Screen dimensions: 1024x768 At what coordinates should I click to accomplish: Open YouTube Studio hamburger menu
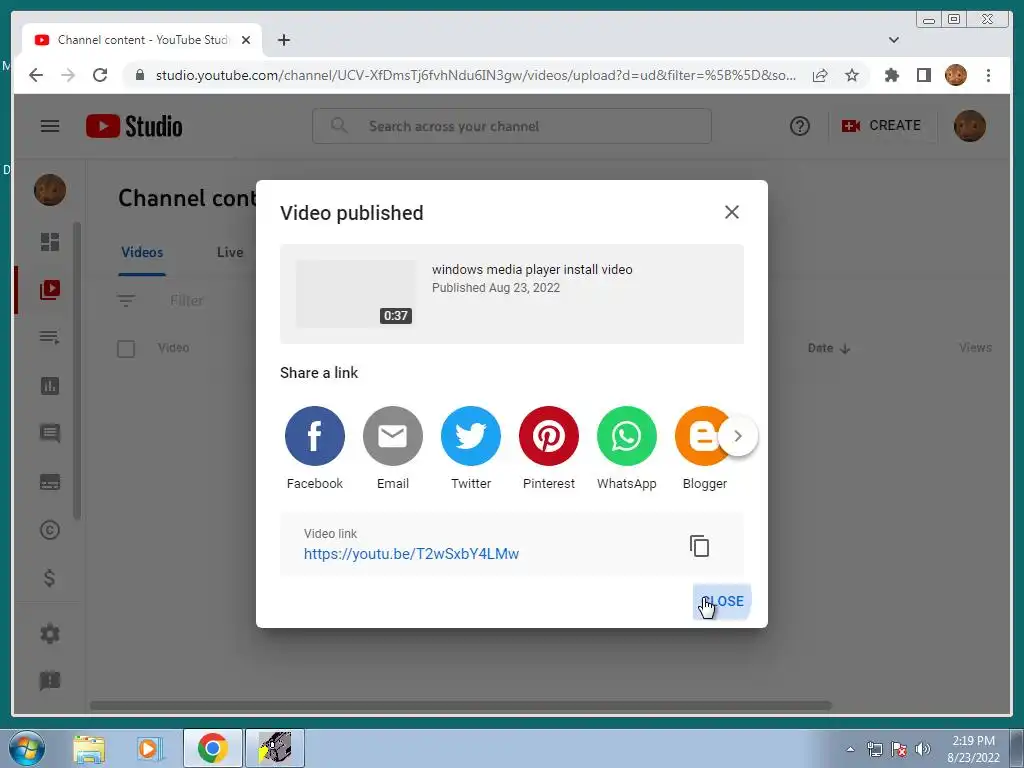click(x=50, y=126)
